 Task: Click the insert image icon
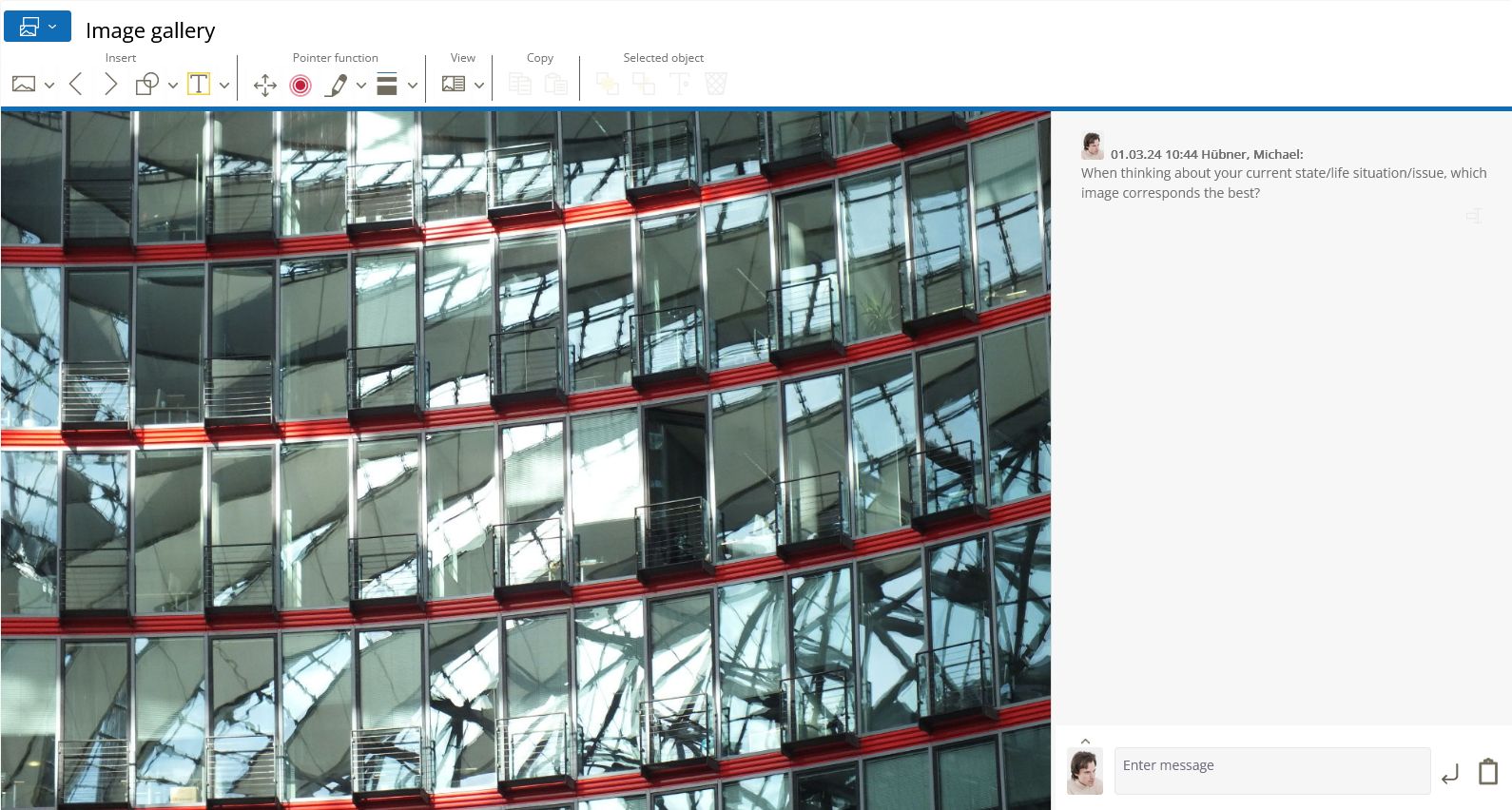[x=24, y=85]
